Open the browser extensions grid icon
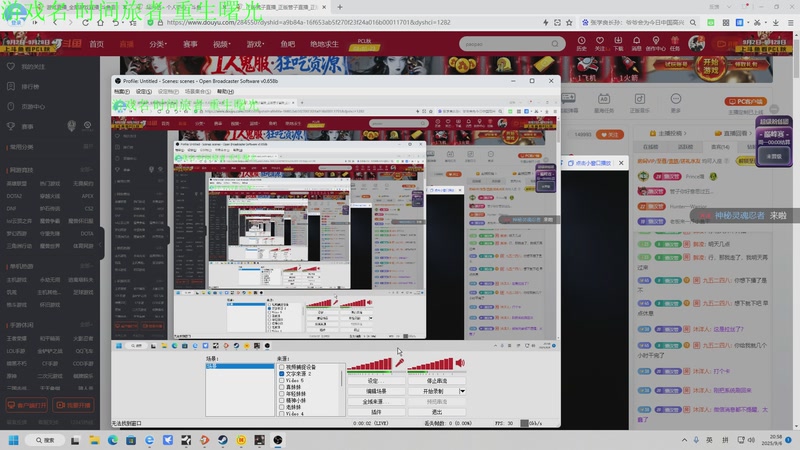Viewport: 800px width, 450px height. [726, 22]
